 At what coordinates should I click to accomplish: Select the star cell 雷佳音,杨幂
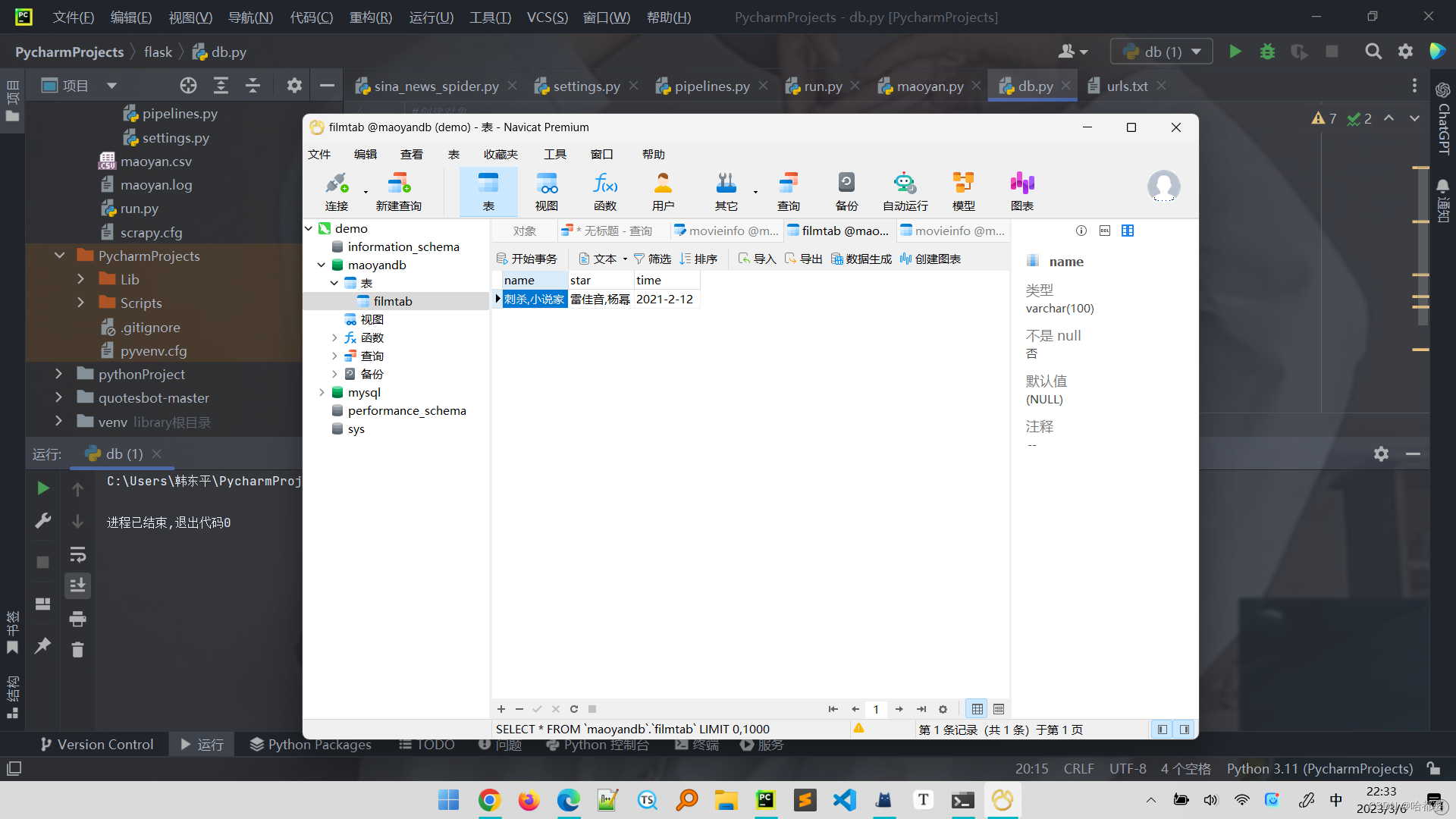pos(600,300)
